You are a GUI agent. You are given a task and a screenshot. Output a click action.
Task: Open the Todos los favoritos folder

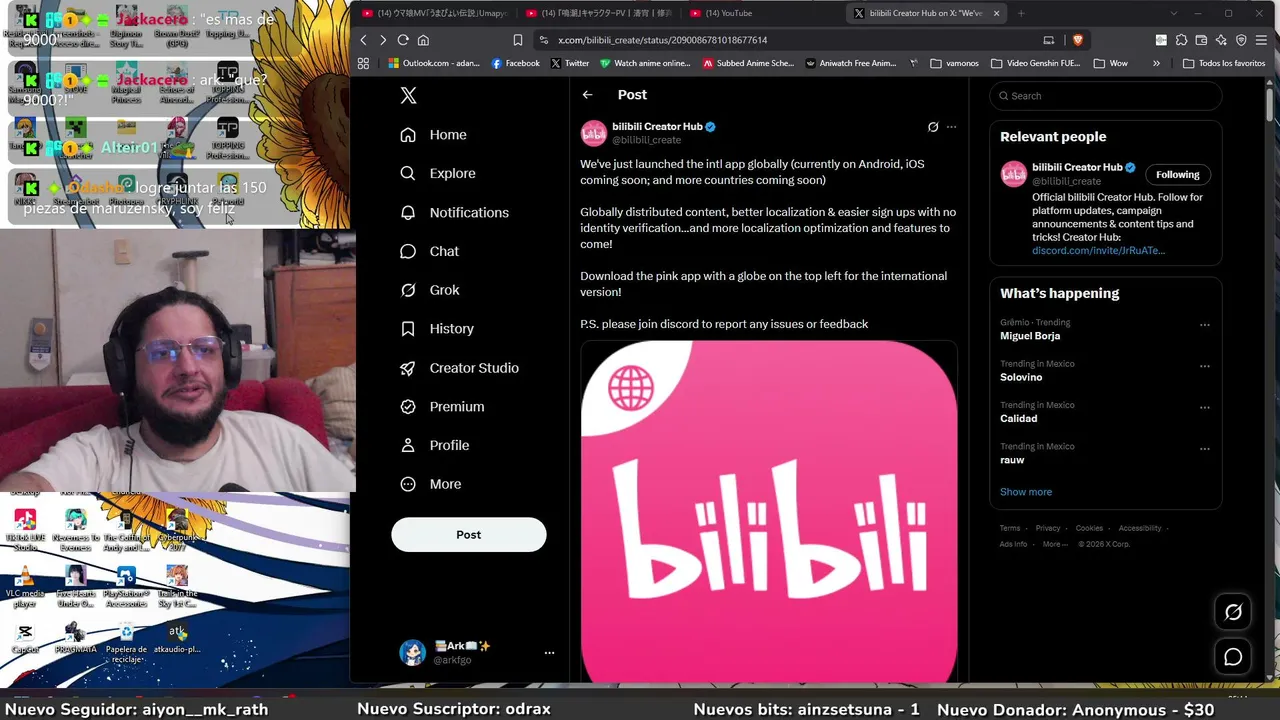click(x=1224, y=63)
